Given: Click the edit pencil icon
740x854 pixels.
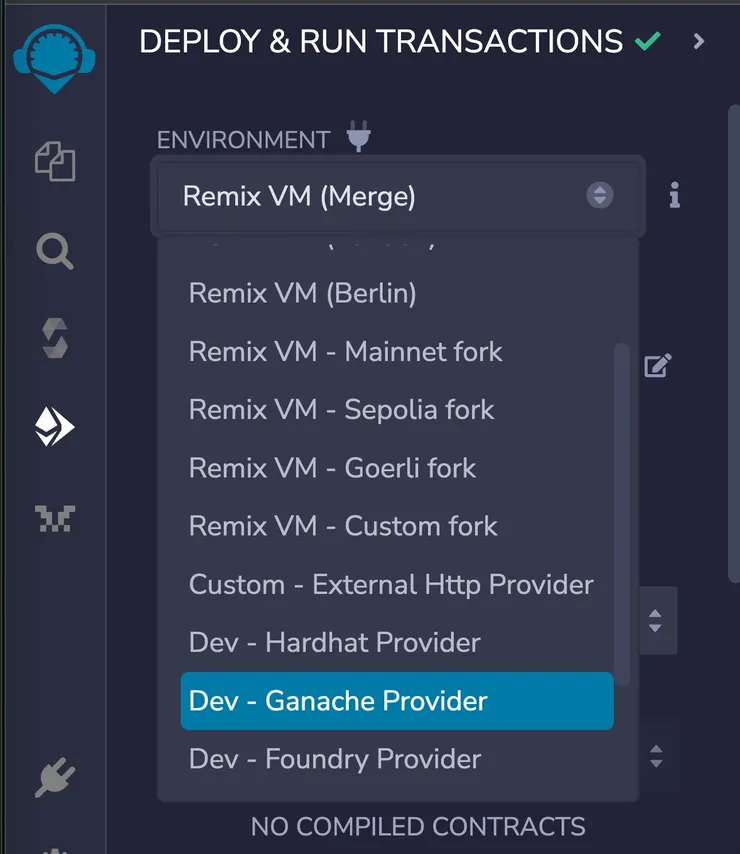Looking at the screenshot, I should click(x=657, y=366).
